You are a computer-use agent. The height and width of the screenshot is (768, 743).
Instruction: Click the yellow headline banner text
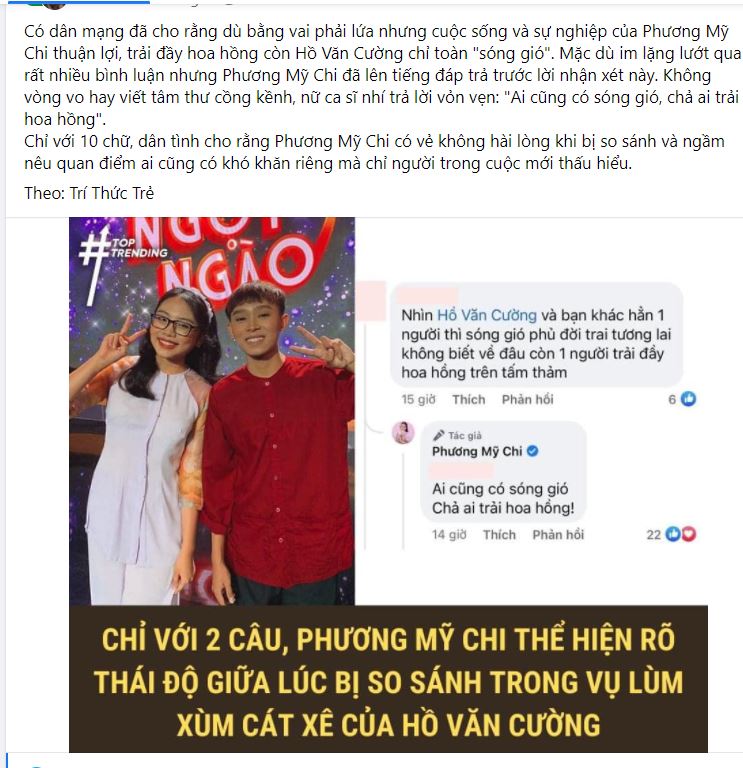[x=388, y=681]
